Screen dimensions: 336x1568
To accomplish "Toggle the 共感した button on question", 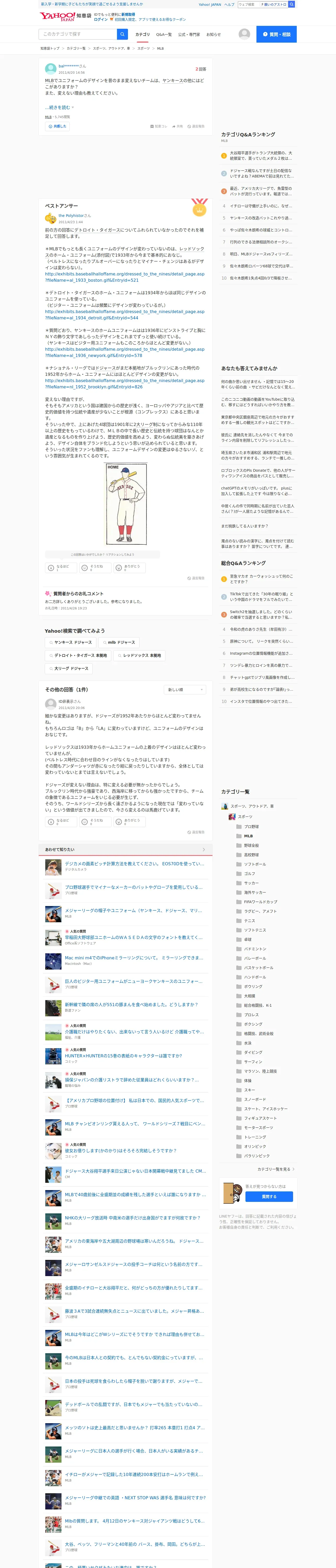I will coord(57,126).
